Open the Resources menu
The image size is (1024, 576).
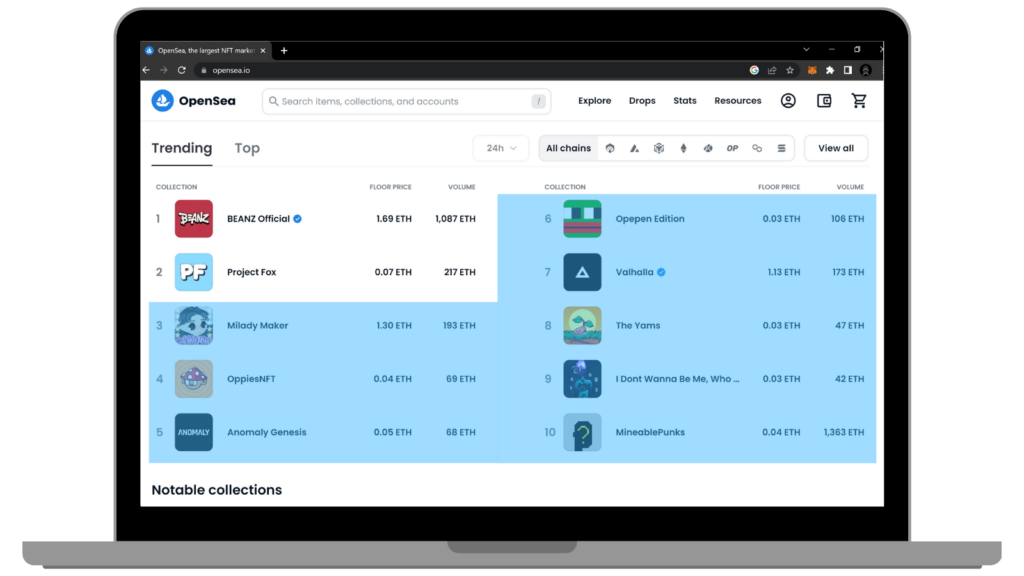point(737,101)
